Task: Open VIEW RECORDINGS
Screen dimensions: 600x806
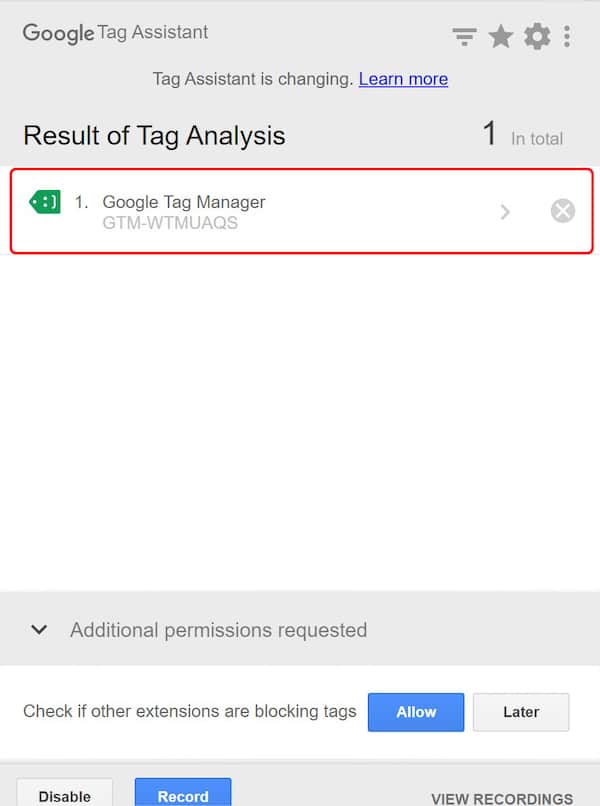Action: [x=502, y=799]
